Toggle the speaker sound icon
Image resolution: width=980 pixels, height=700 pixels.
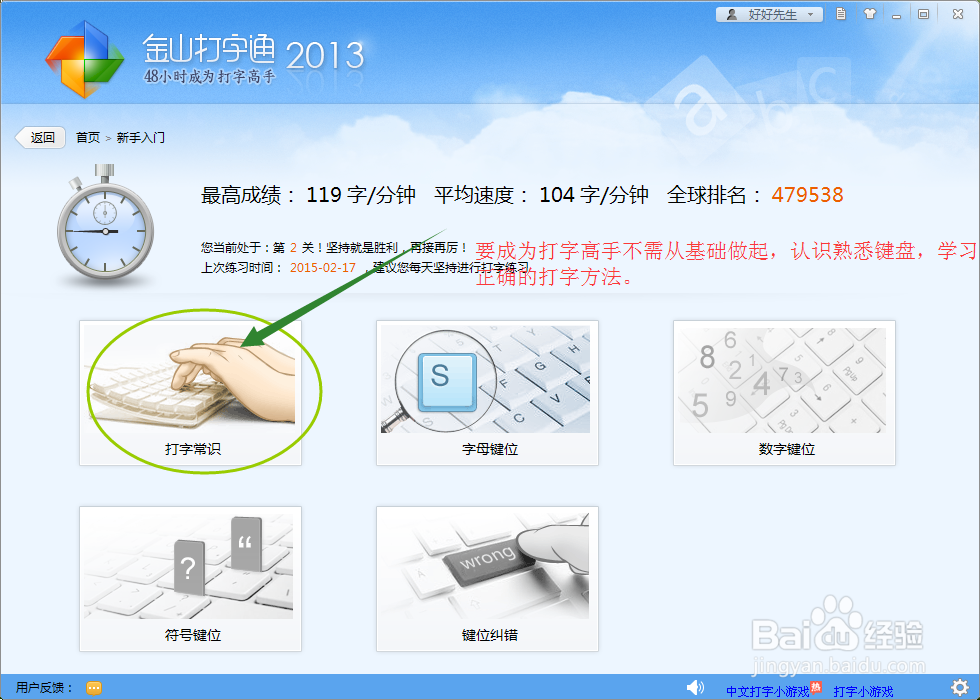[x=695, y=688]
